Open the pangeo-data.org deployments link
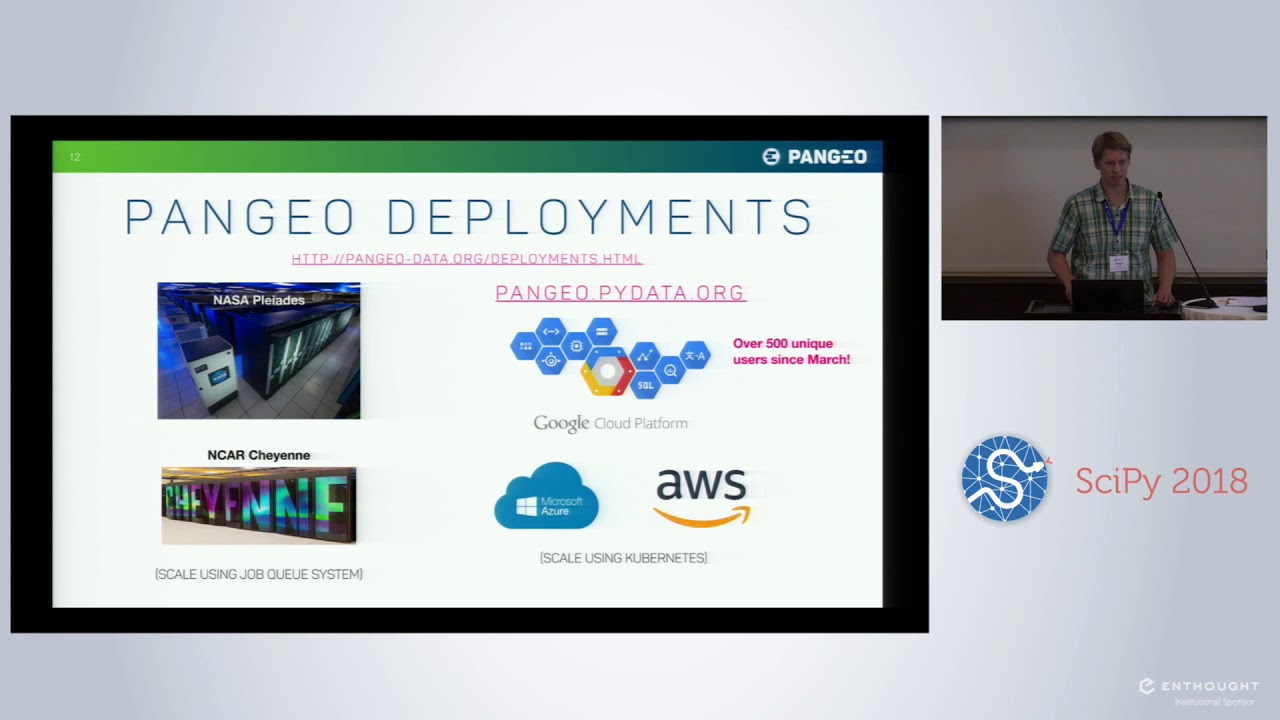This screenshot has width=1280, height=720. point(467,259)
